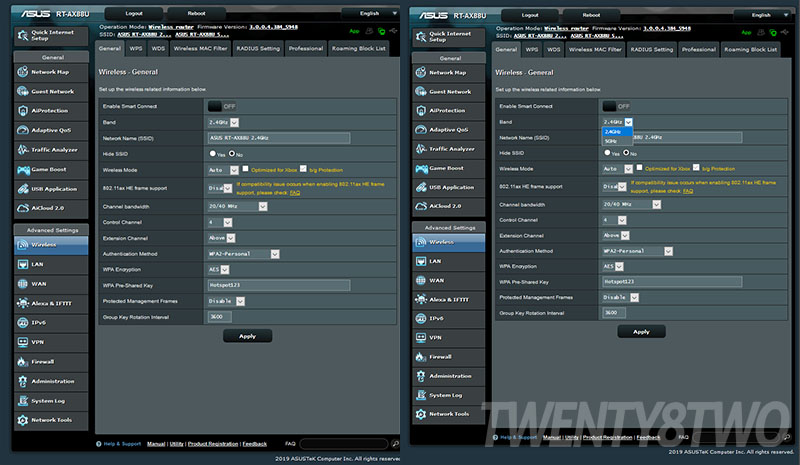Click FAQ search box in left window footer

point(344,444)
